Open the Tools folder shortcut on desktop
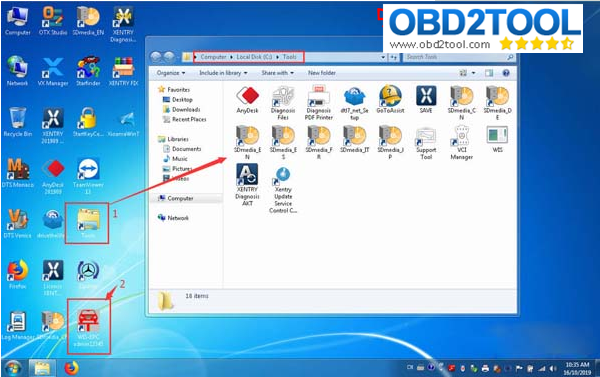Image resolution: width=600 pixels, height=377 pixels. (88, 224)
